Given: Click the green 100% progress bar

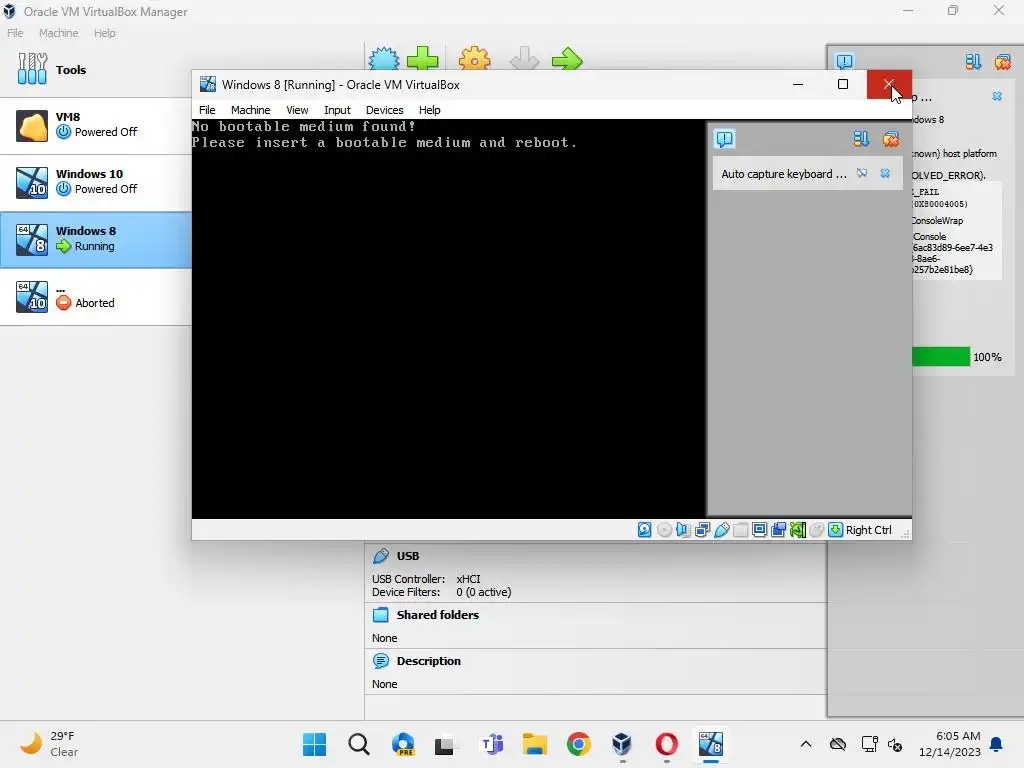Looking at the screenshot, I should pos(941,357).
